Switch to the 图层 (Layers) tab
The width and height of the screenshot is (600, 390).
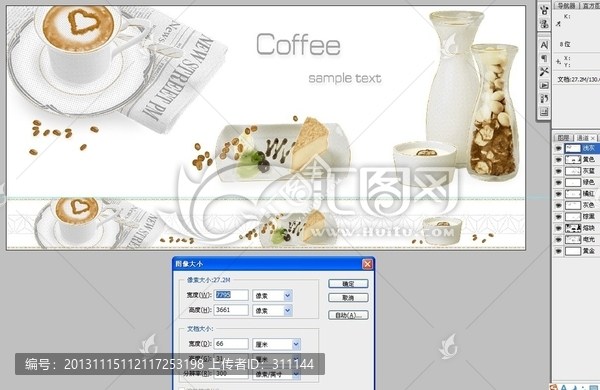[563, 138]
